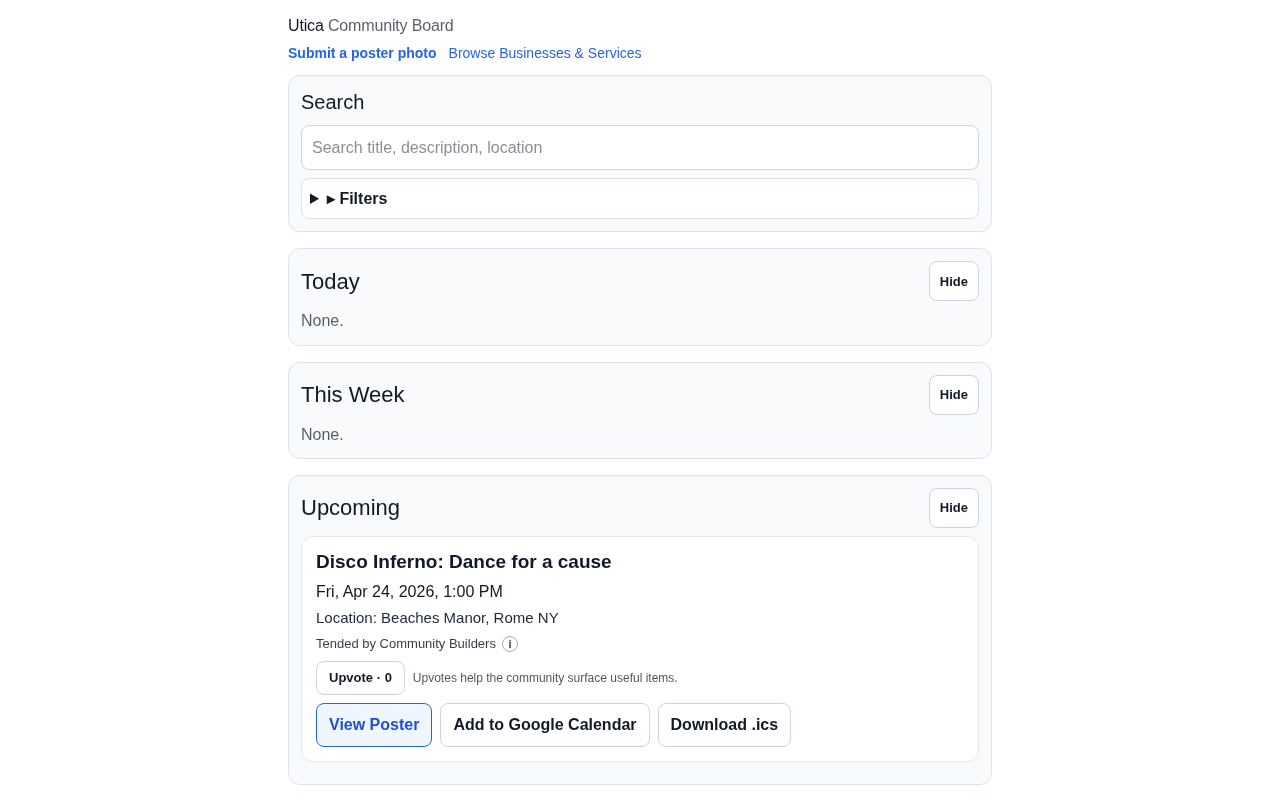Image resolution: width=1280 pixels, height=800 pixels.
Task: Focus the search title, description, location field
Action: coord(640,148)
